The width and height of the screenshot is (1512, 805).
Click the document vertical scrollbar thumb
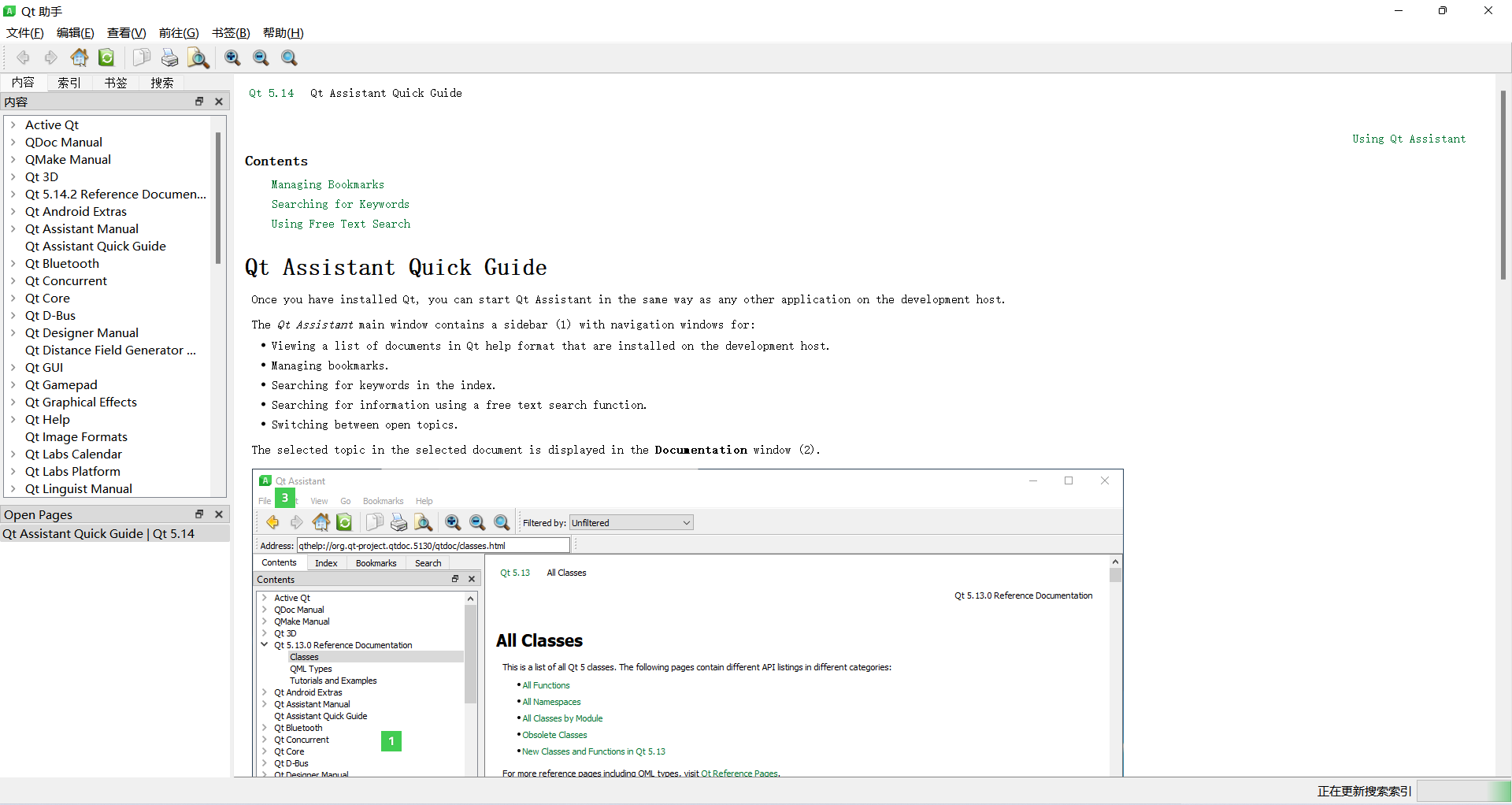click(1503, 185)
